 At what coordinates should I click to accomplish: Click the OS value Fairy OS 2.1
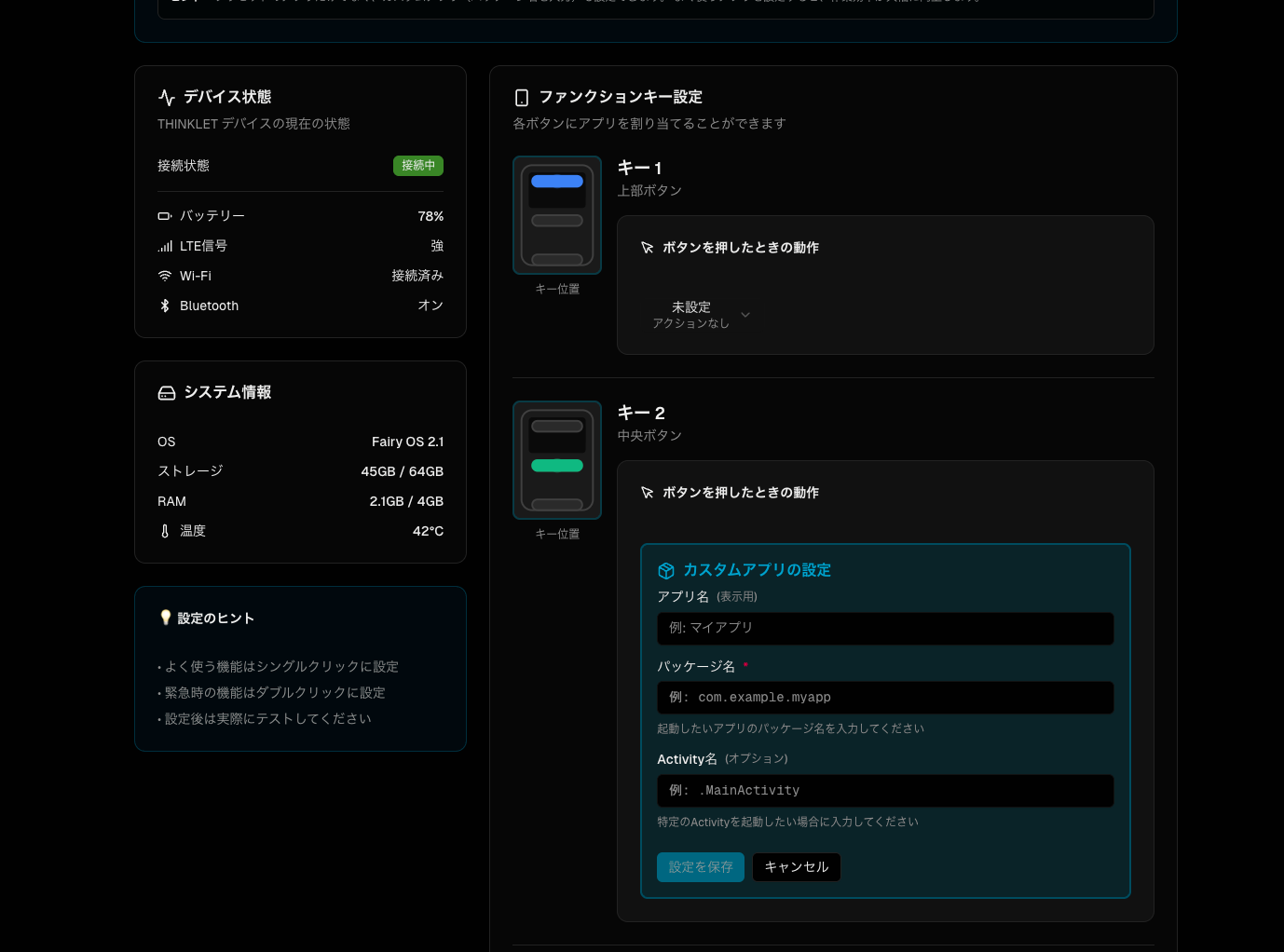(x=407, y=442)
